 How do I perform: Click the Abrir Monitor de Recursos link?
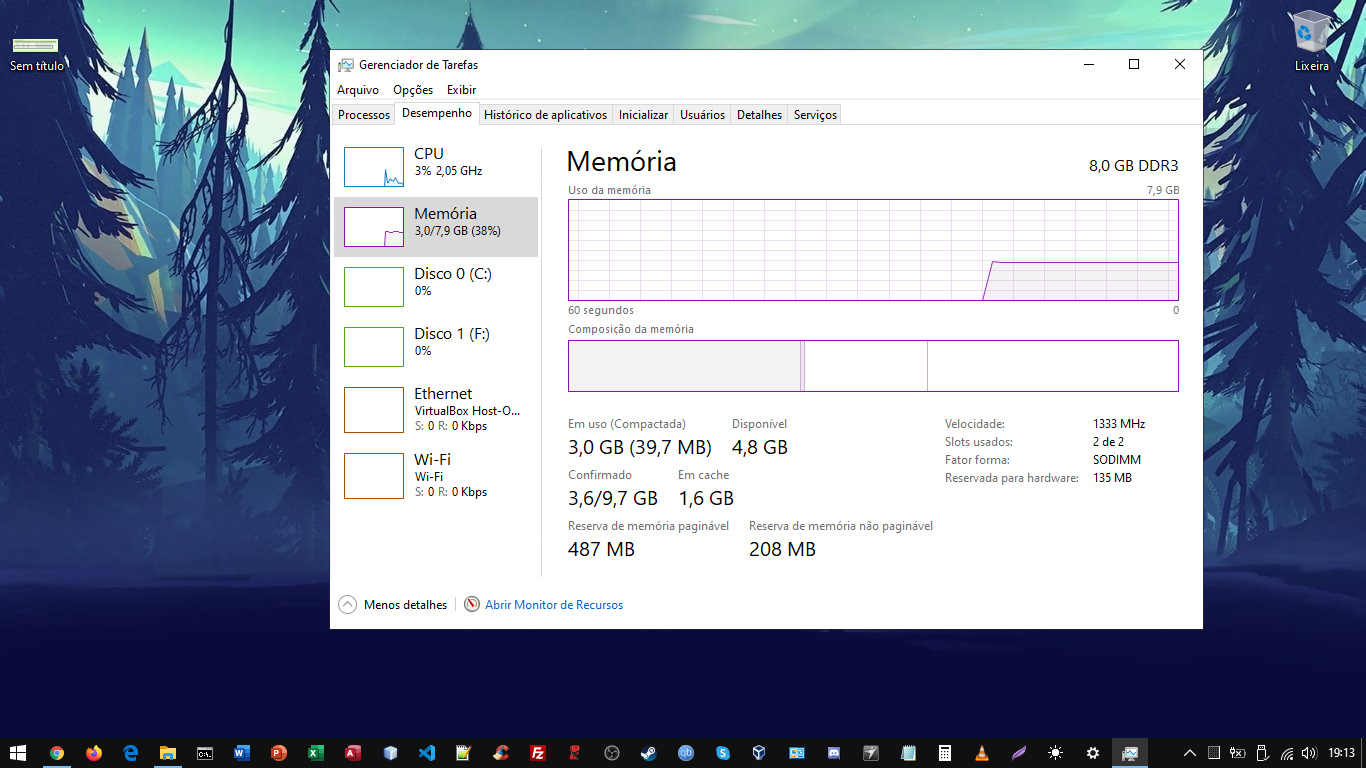pyautogui.click(x=553, y=605)
